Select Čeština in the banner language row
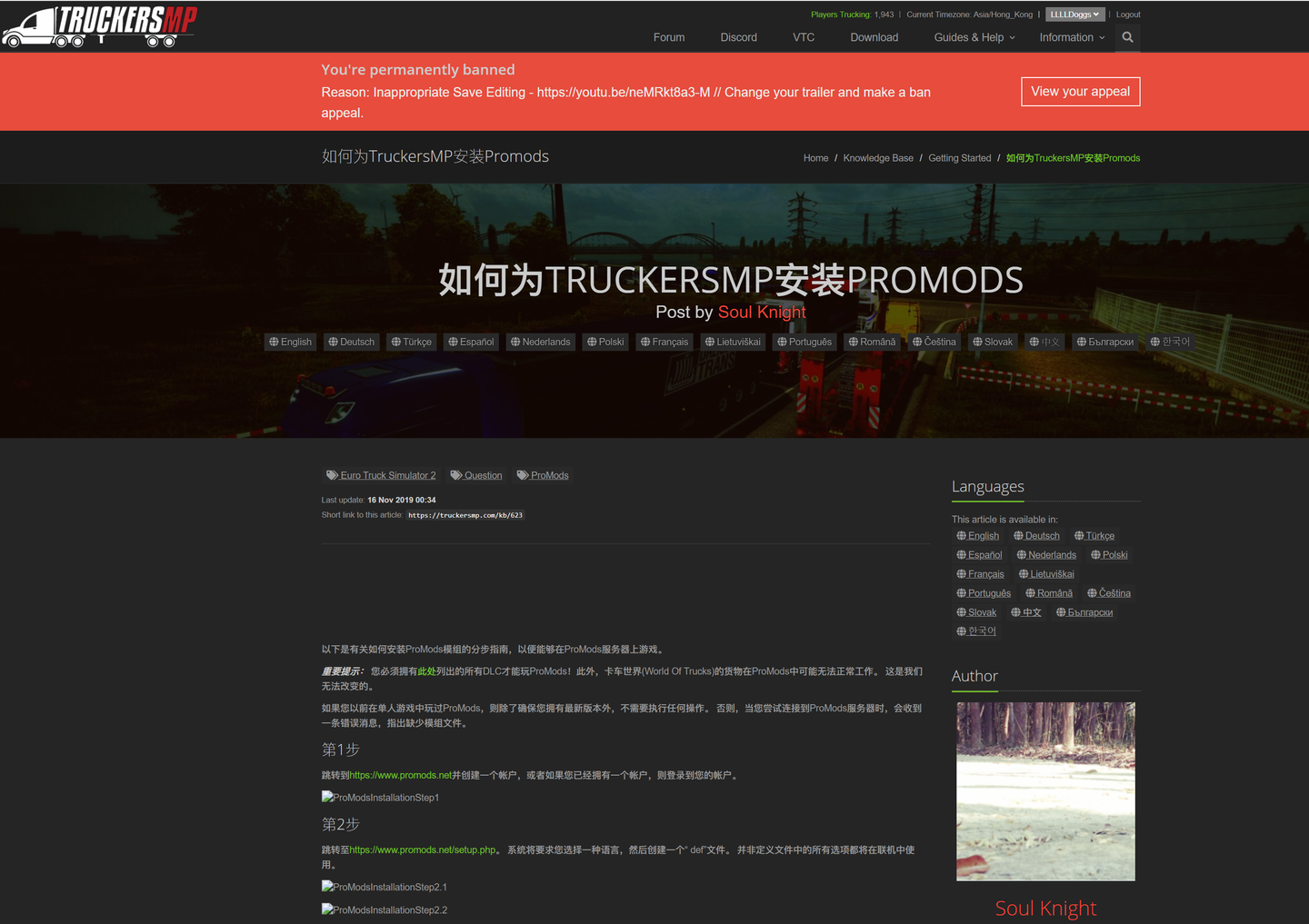The width and height of the screenshot is (1309, 924). pyautogui.click(x=934, y=342)
